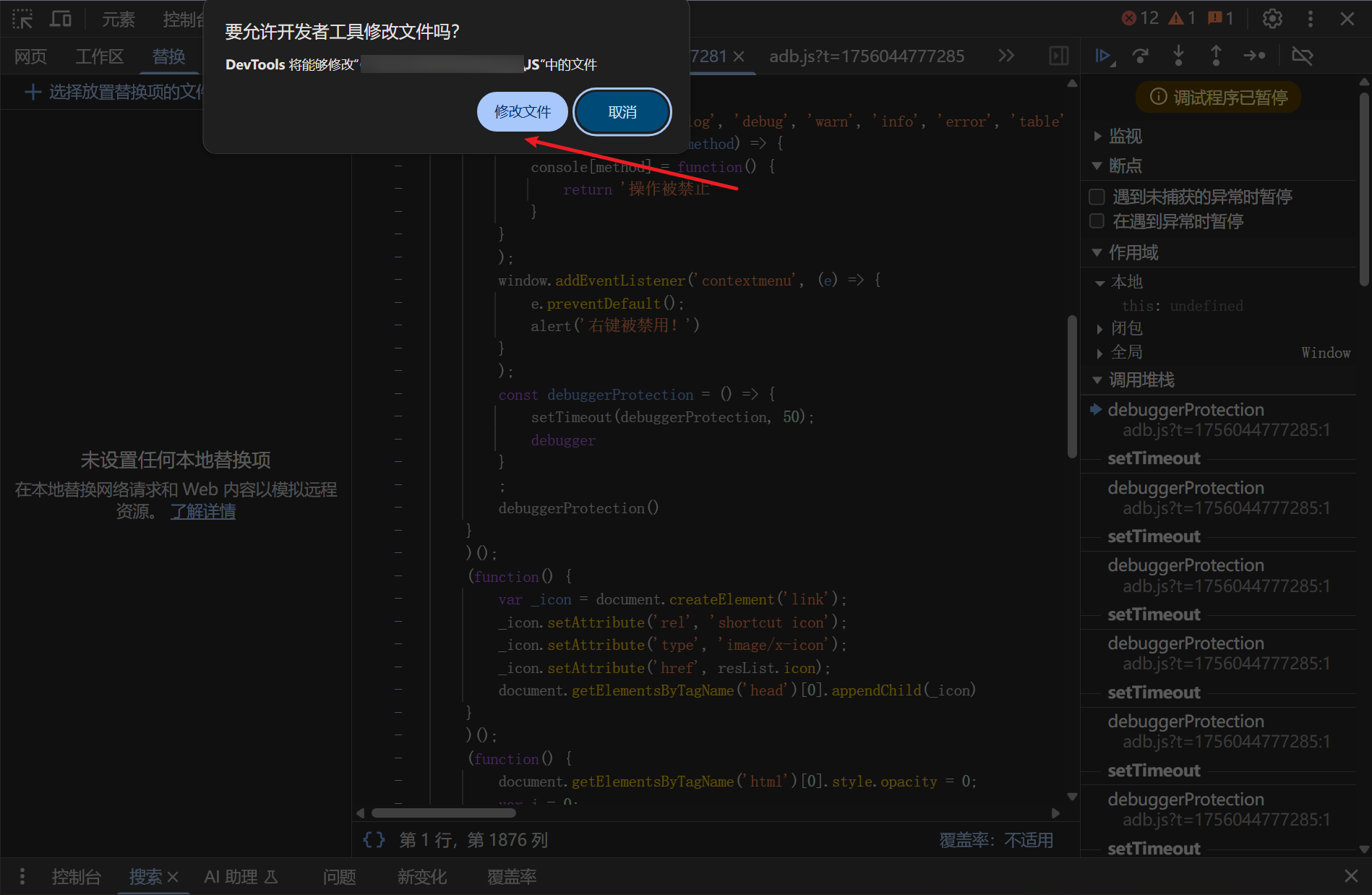Deactivate breakpoints icon
The image size is (1372, 895).
click(1302, 56)
